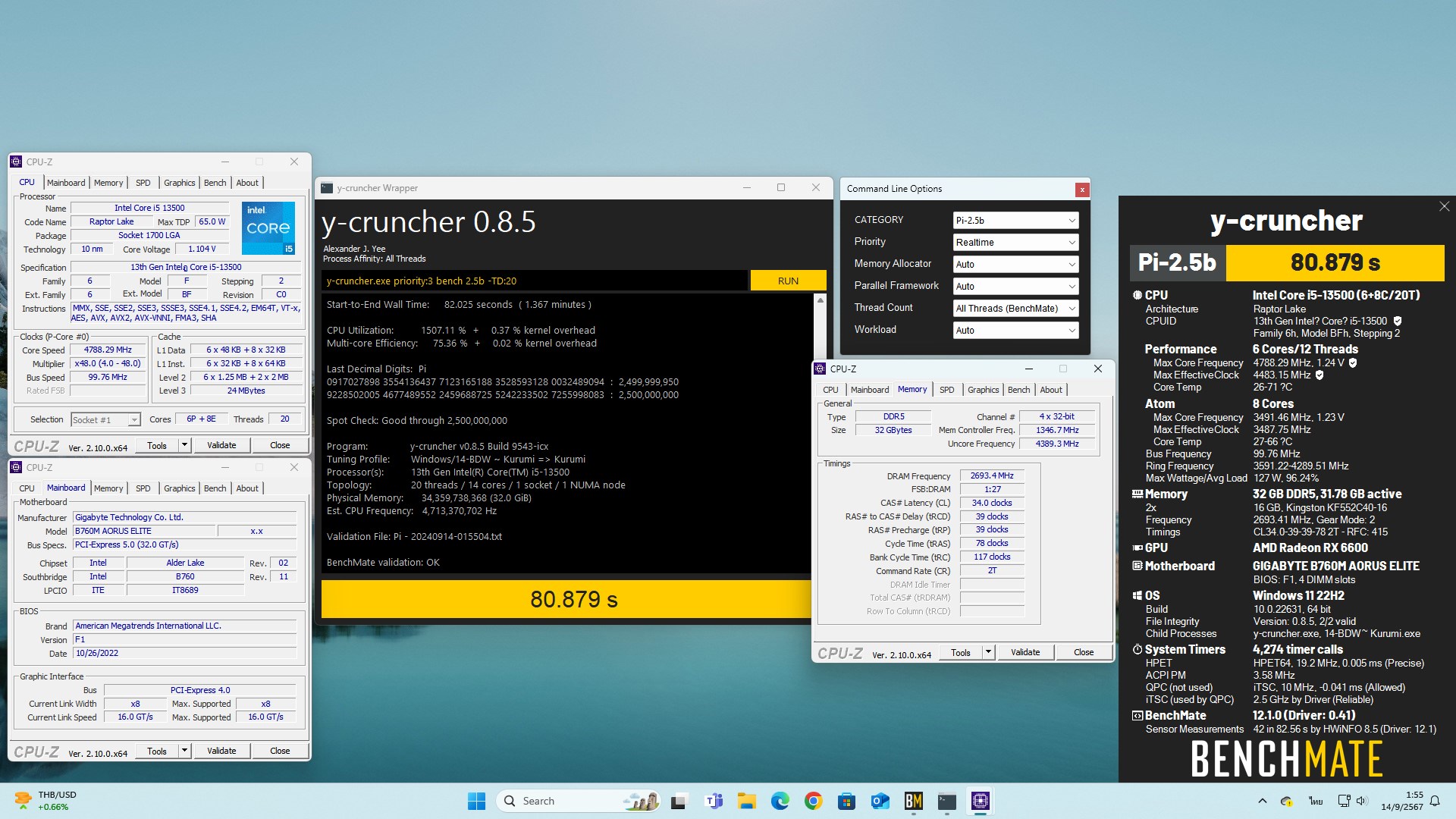Click the CAS# Latency value 34.0 clocks
1456x819 pixels.
pos(992,503)
